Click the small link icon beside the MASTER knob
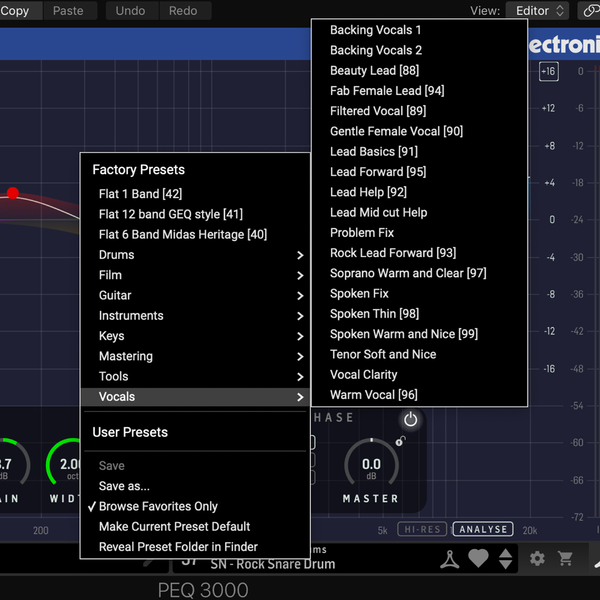This screenshot has width=600, height=600. (x=400, y=441)
